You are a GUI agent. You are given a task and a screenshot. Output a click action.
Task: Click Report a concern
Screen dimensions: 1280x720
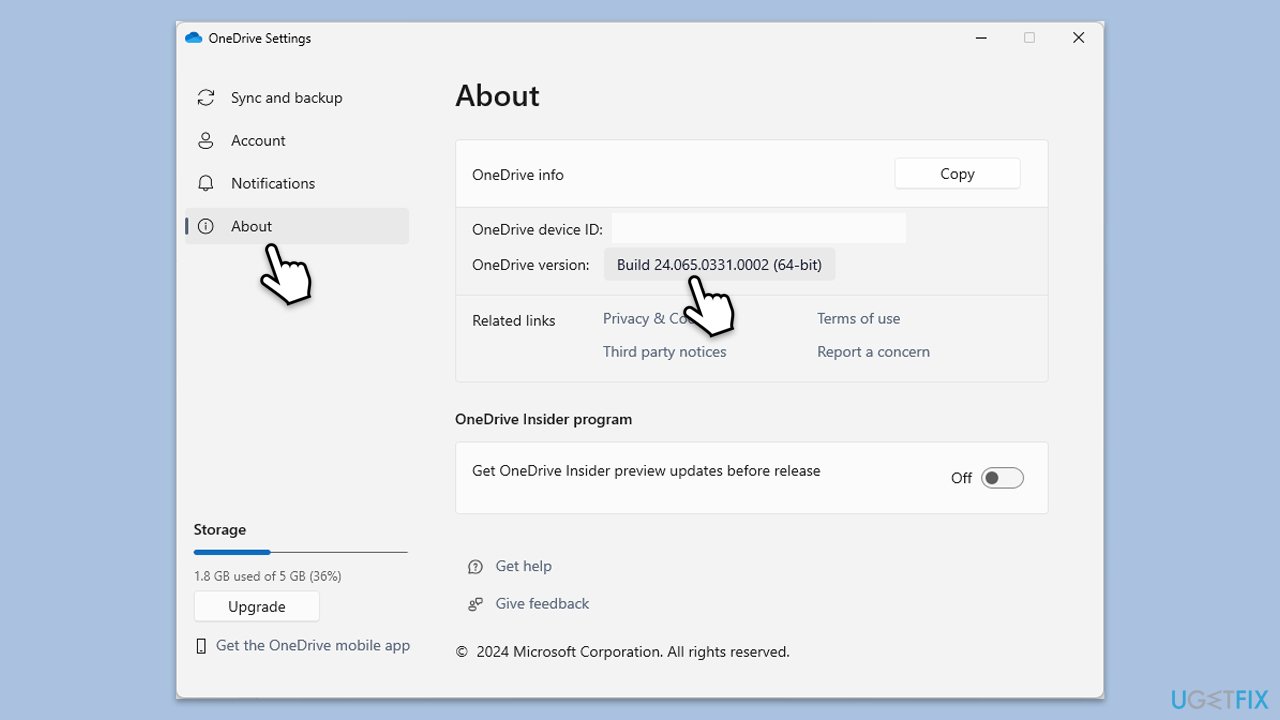coord(873,351)
